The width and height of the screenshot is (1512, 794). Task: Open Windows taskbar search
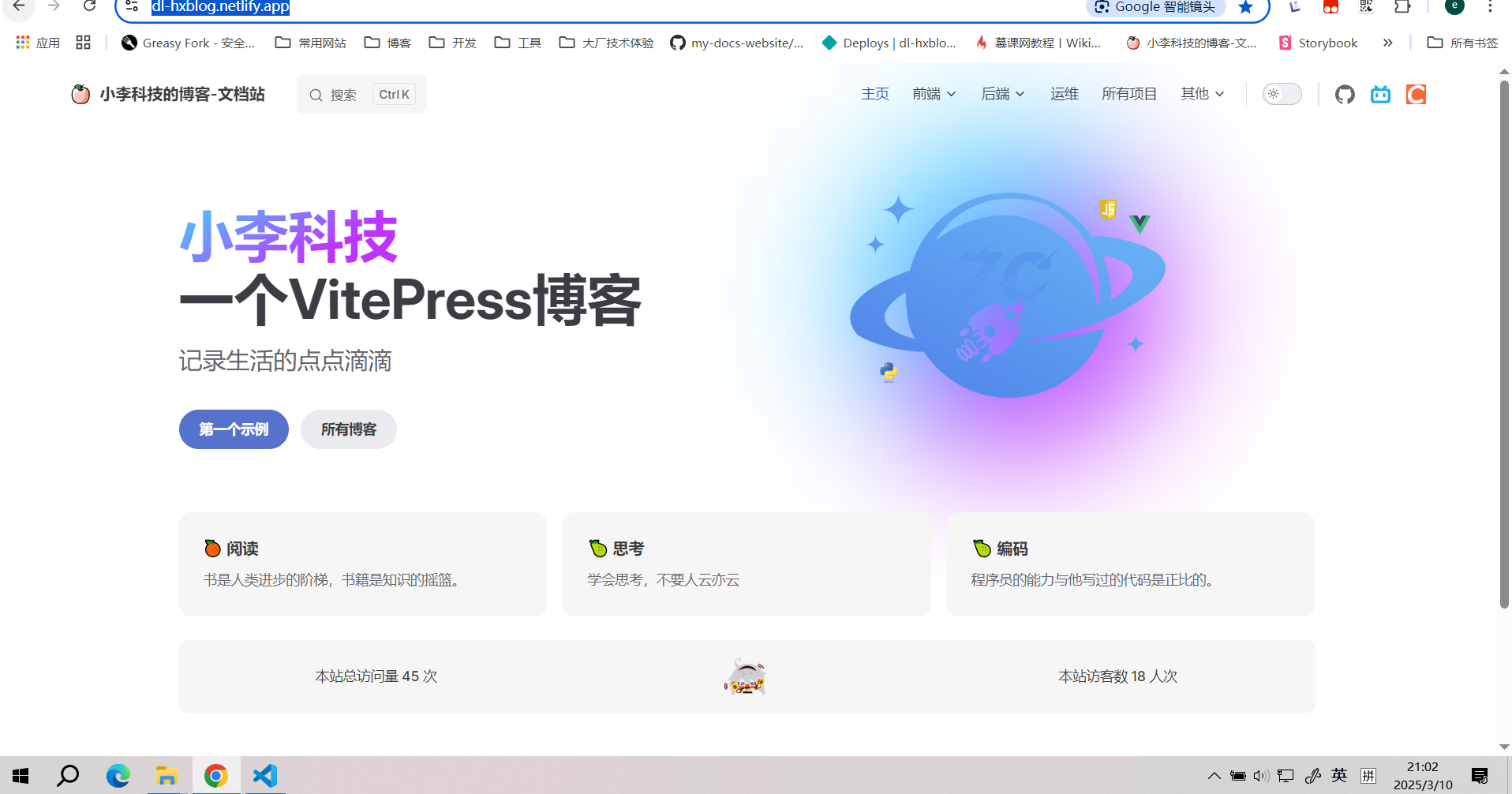tap(68, 776)
